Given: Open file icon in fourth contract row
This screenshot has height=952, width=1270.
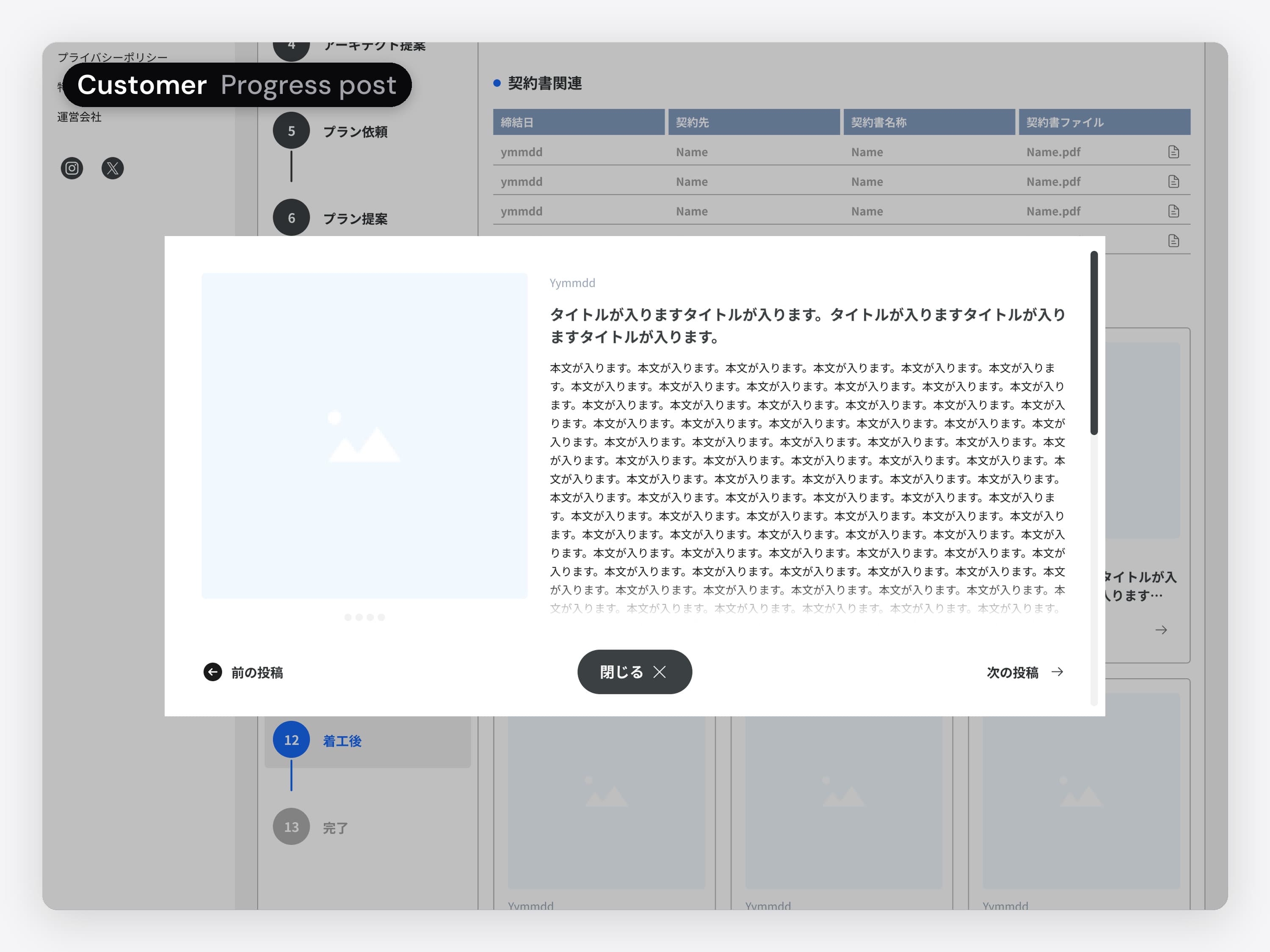Looking at the screenshot, I should click(1173, 240).
